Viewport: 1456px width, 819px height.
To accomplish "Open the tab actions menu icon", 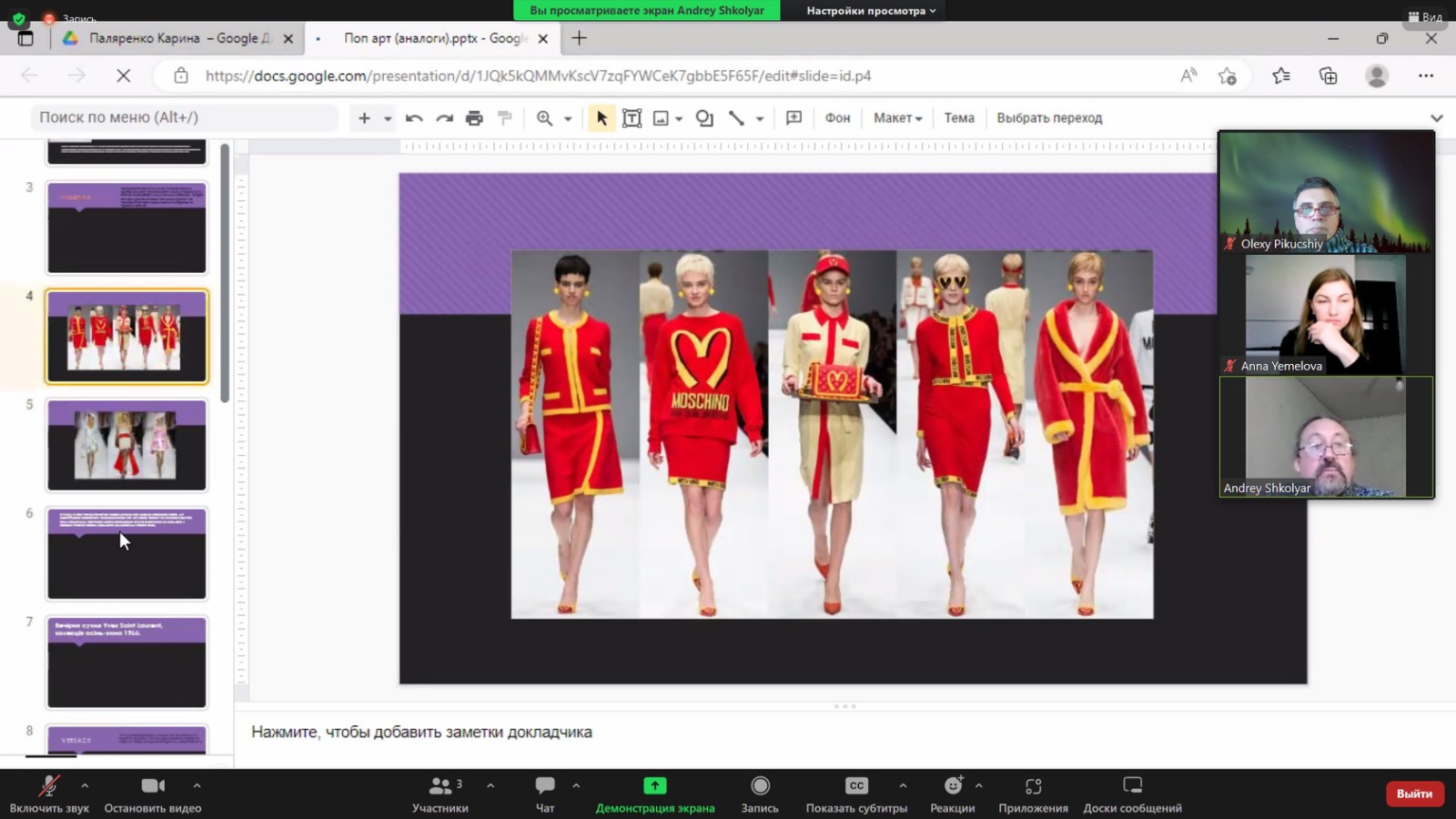I will click(x=25, y=38).
